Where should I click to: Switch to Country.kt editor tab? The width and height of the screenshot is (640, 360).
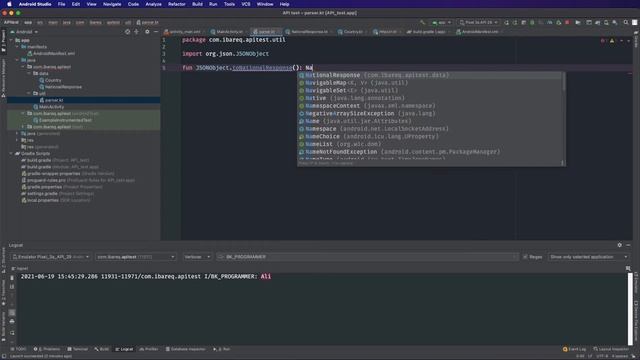click(352, 31)
